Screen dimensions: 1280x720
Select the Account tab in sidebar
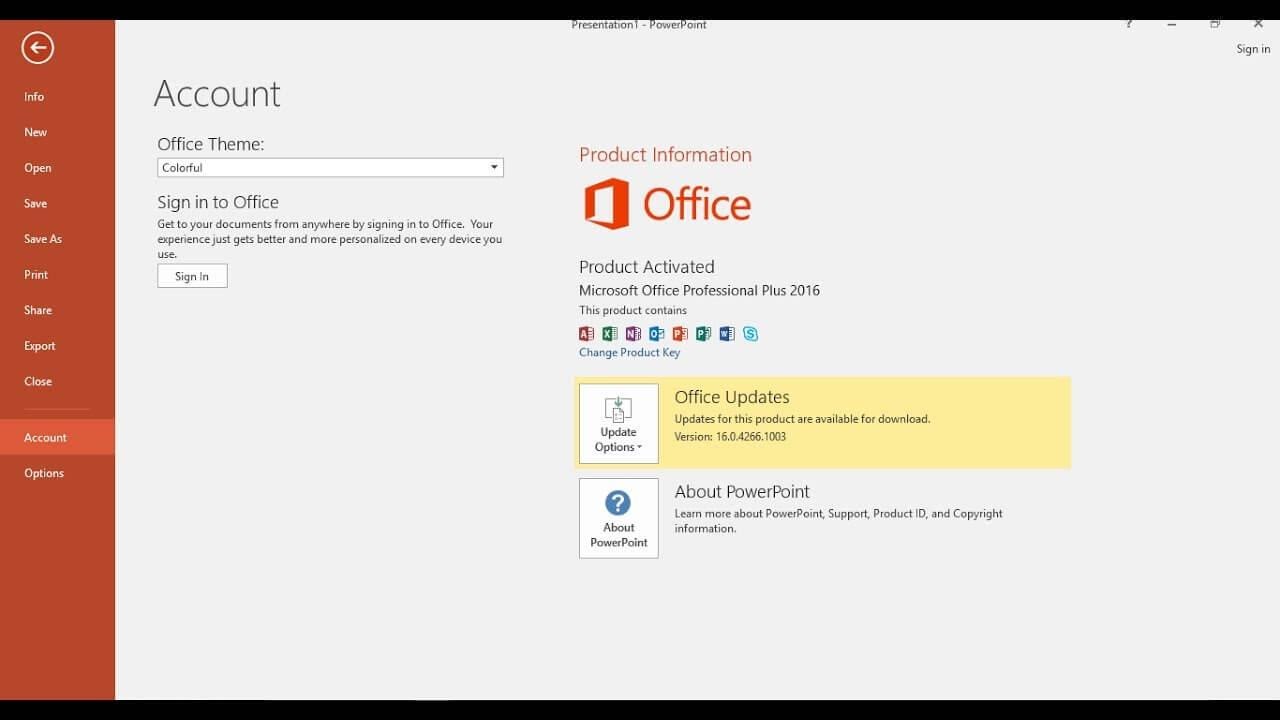click(x=57, y=437)
